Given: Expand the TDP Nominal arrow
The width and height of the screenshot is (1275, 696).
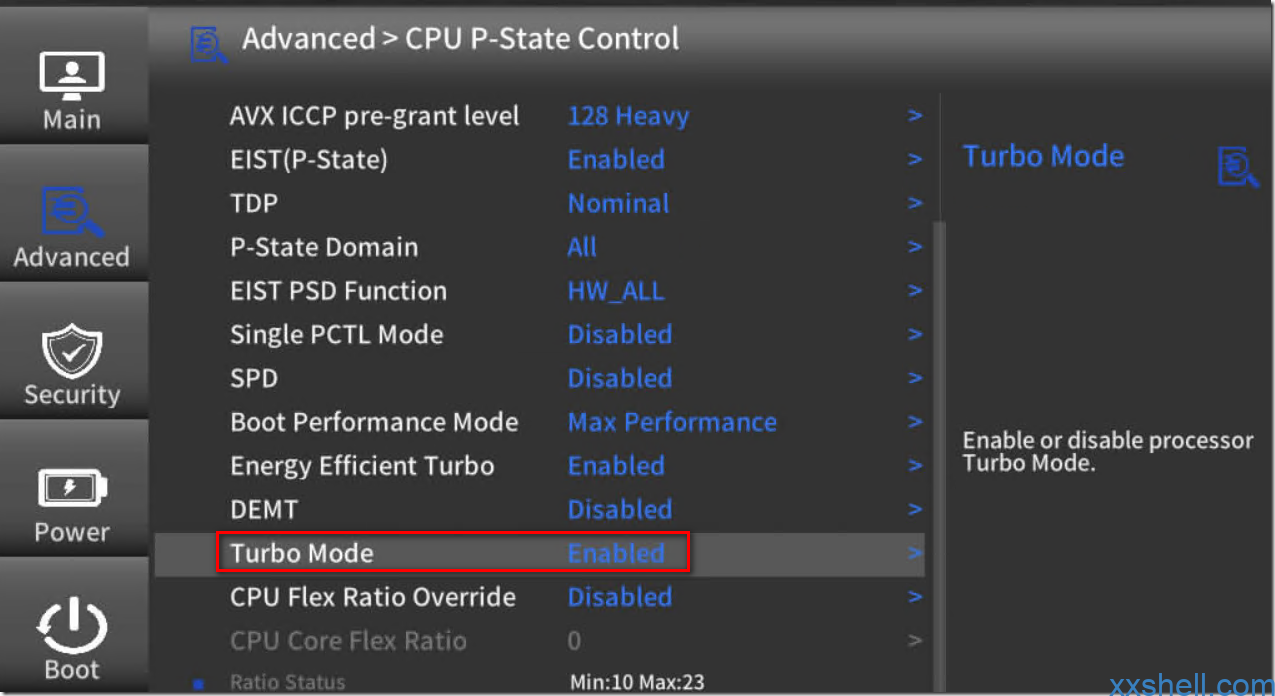Looking at the screenshot, I should [x=915, y=203].
